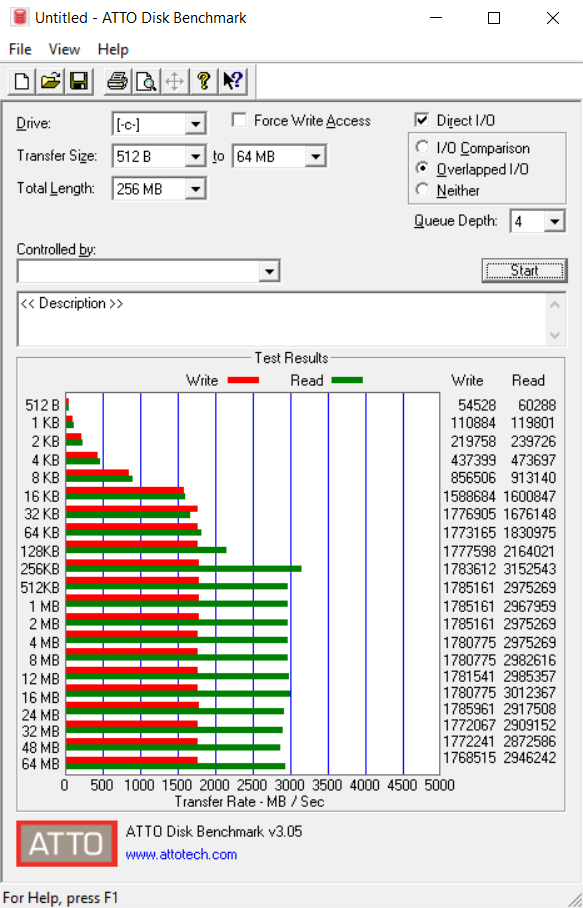Click description scrollbar down arrow

[x=555, y=335]
